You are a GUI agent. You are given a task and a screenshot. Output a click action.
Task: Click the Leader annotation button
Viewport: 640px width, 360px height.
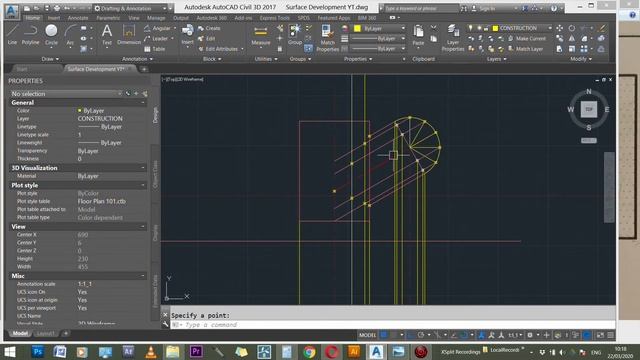[x=156, y=38]
